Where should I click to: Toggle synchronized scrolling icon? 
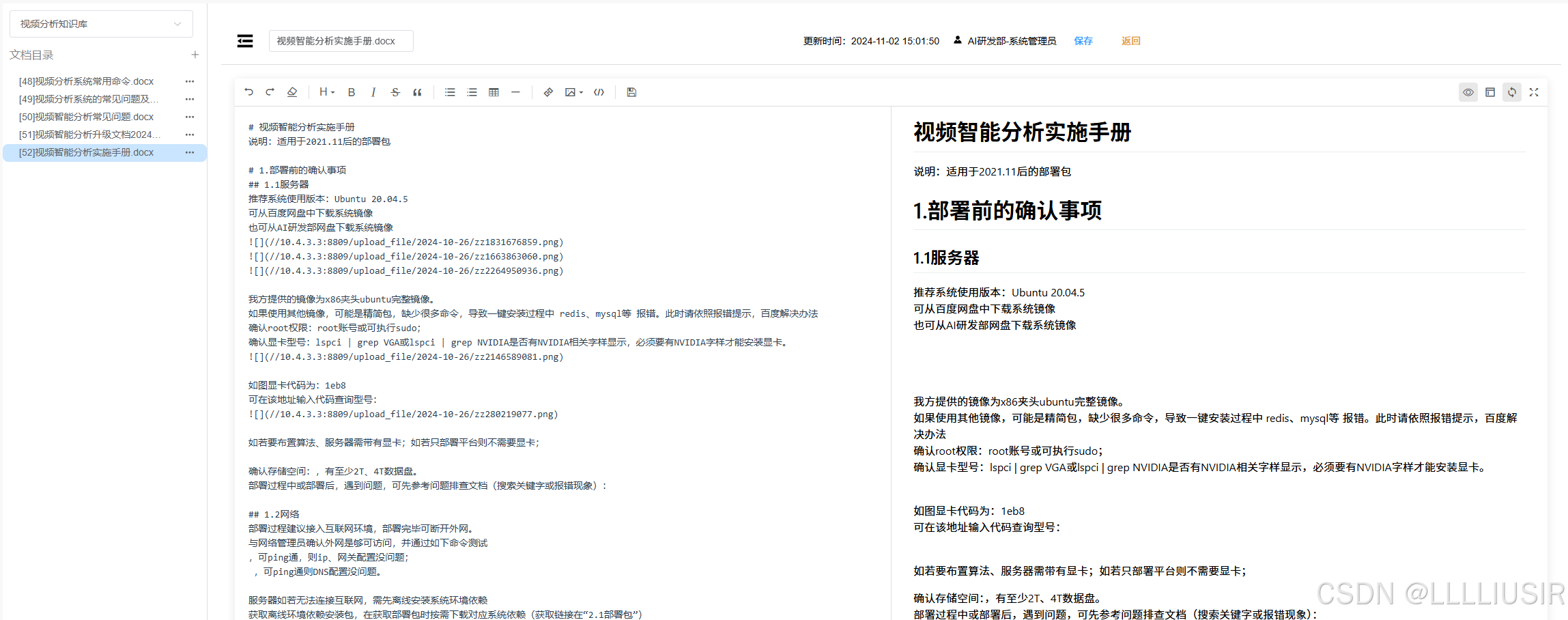pos(1512,92)
